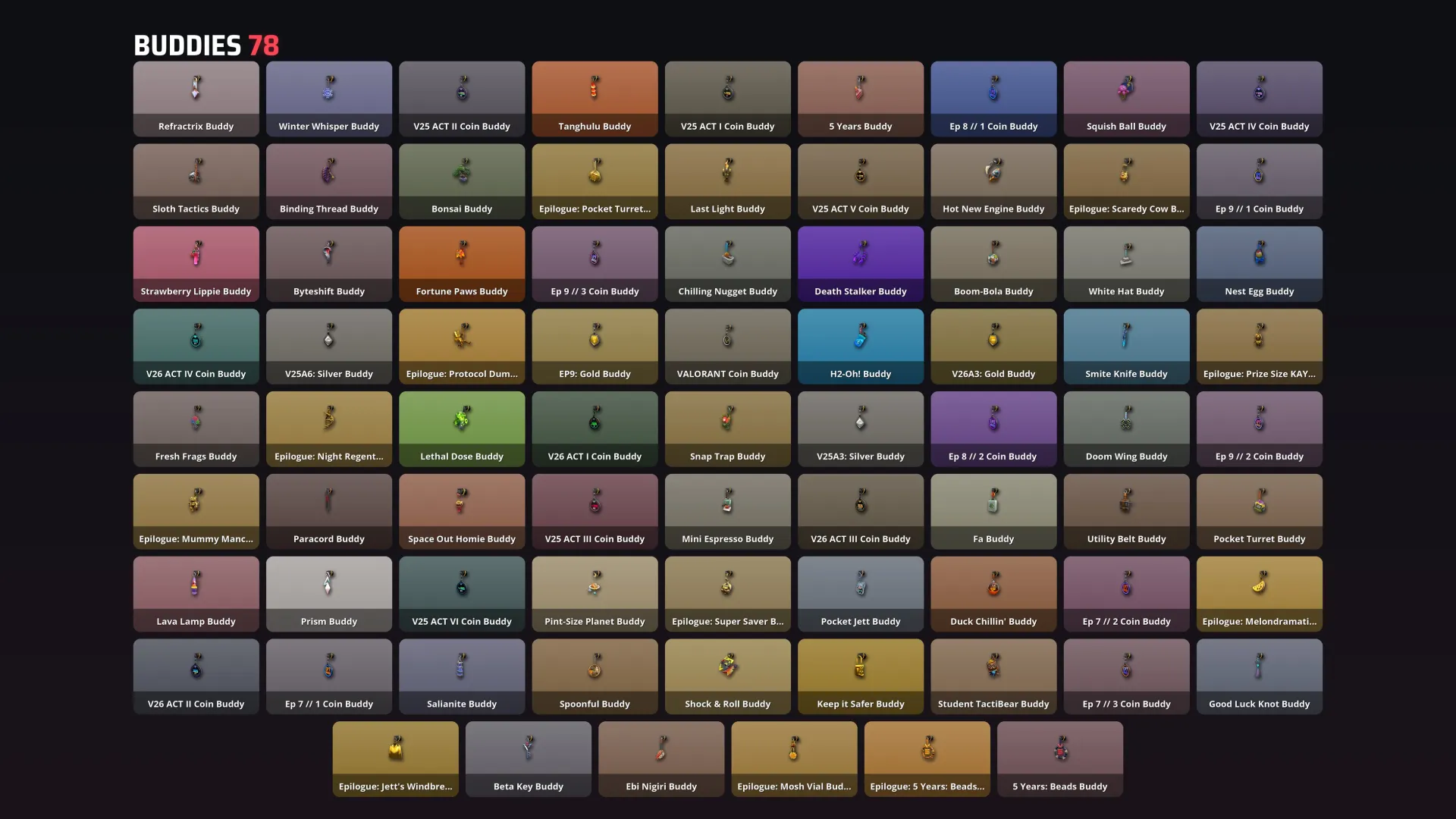Select the Squish Ball Buddy icon
Screen dimensions: 1456x819
tap(1127, 88)
